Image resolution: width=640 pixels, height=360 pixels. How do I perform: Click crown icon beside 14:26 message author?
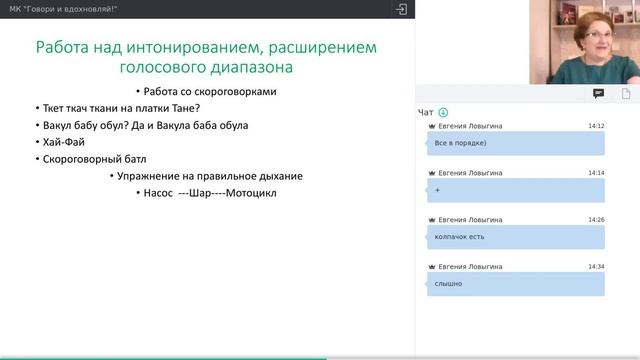point(432,220)
